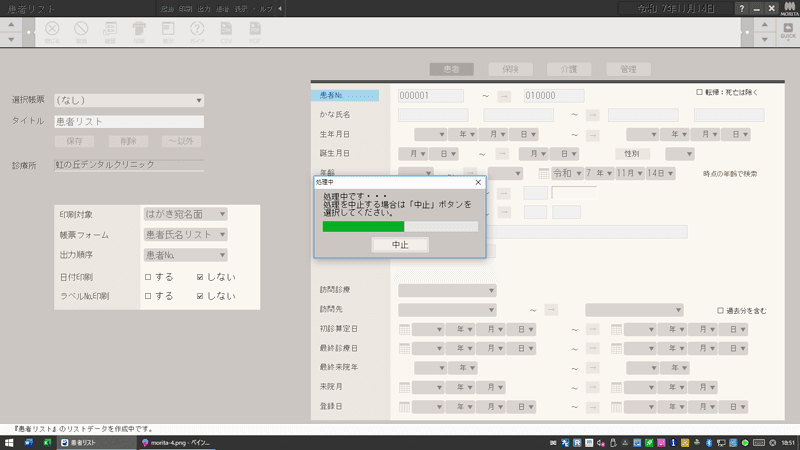Open right calendar icon in 登録日 row
This screenshot has width=800, height=450.
[x=616, y=407]
